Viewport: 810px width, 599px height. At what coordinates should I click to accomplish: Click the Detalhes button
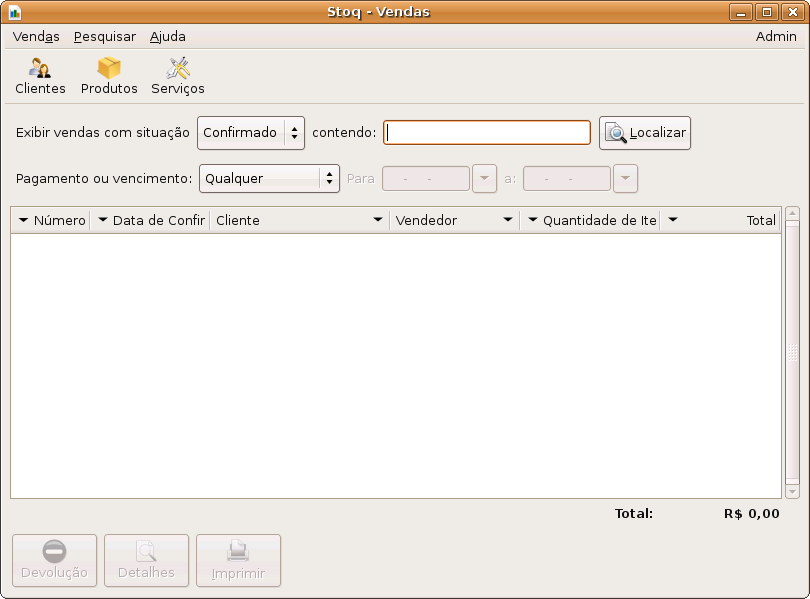coord(146,560)
